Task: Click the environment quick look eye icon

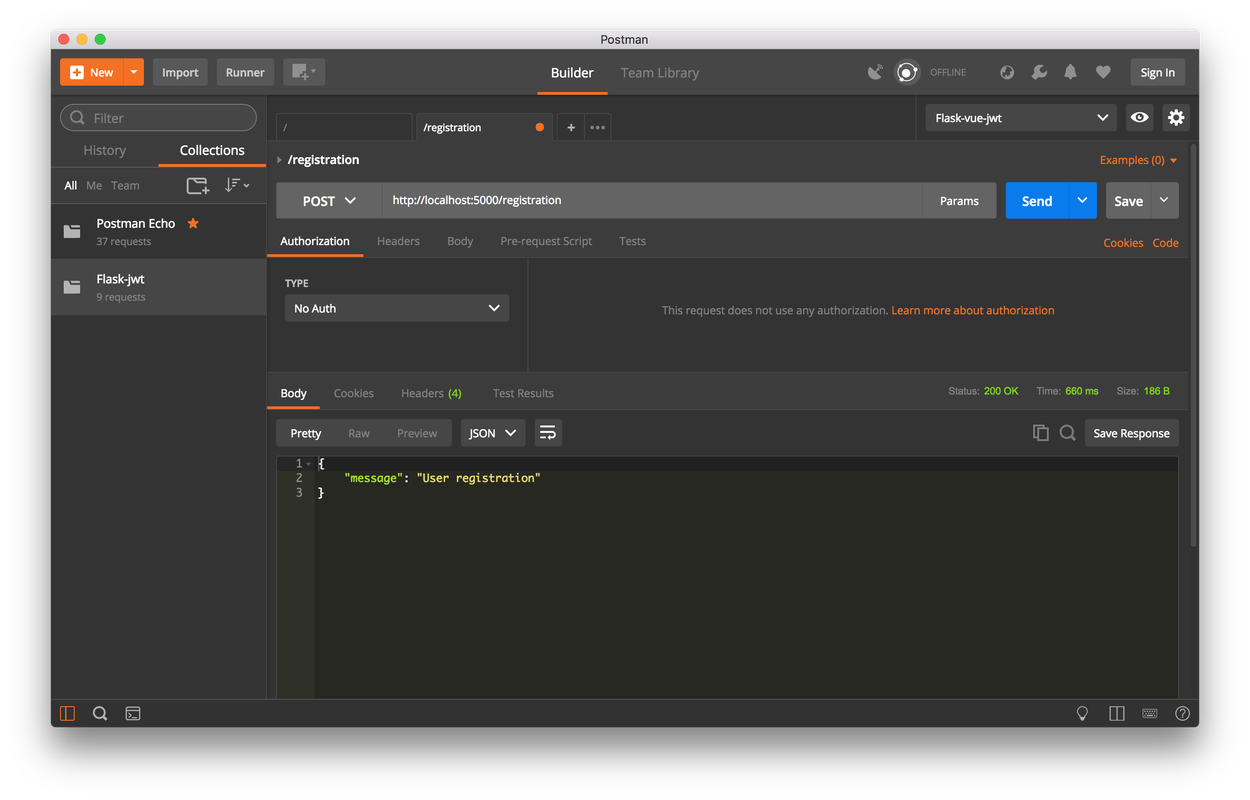Action: 1139,118
